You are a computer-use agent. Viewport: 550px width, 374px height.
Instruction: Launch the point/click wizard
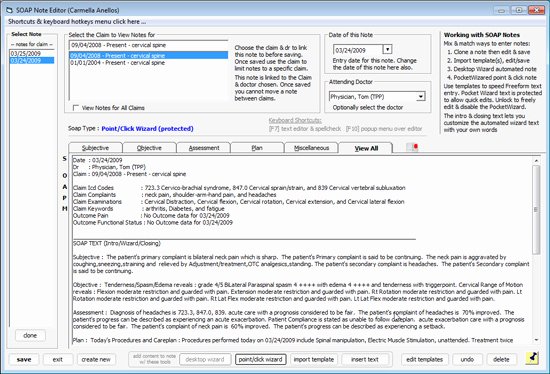[x=260, y=359]
